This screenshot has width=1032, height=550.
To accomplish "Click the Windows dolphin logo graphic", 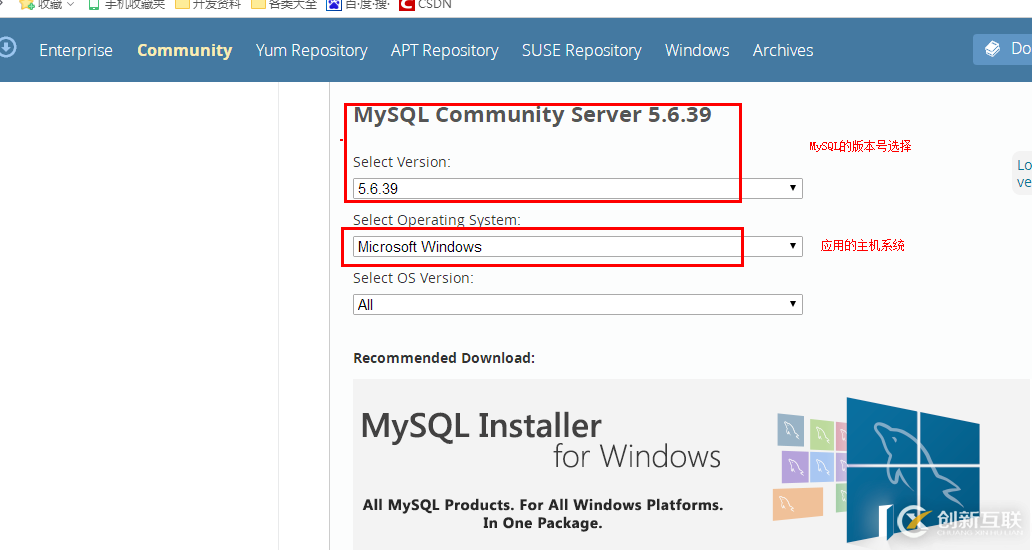I will pyautogui.click(x=913, y=468).
